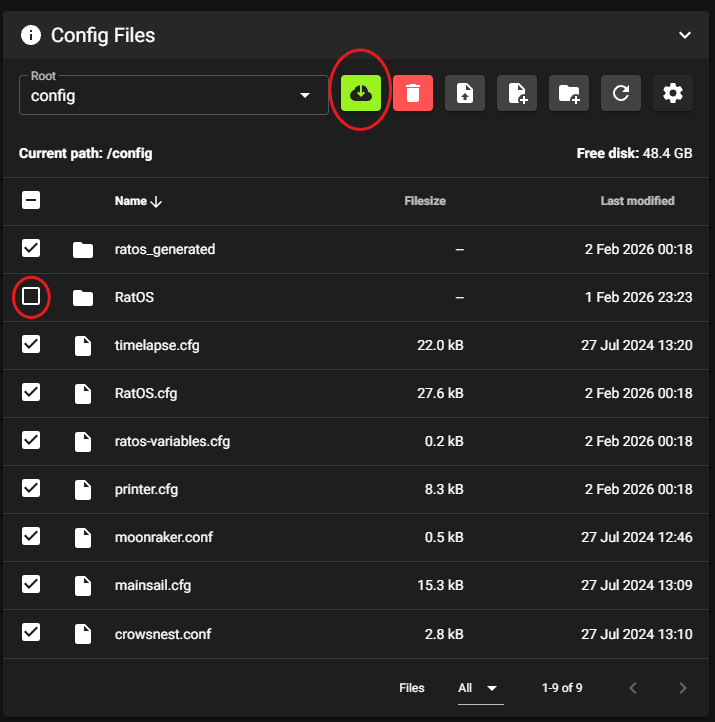Click the 27 Jul 2024 12:46 date
Image resolution: width=715 pixels, height=722 pixels.
click(x=637, y=537)
